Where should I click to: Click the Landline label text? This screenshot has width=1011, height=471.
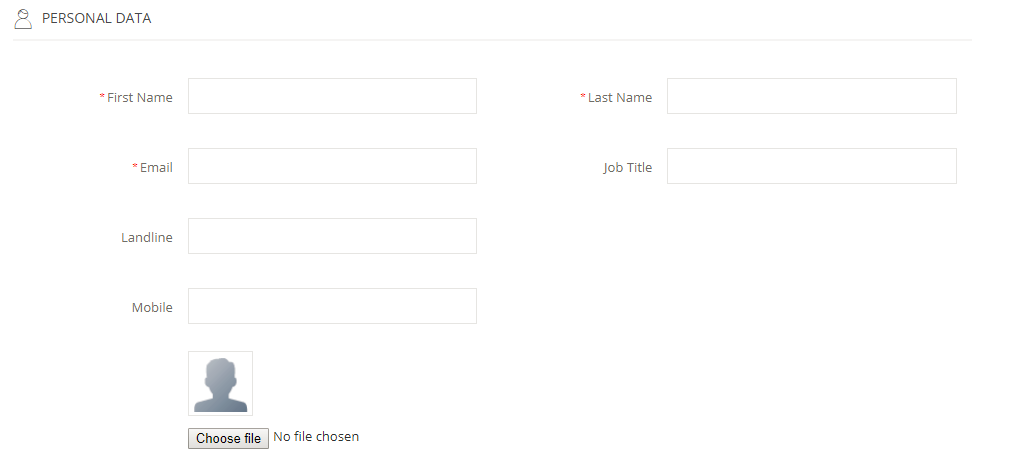pyautogui.click(x=147, y=237)
